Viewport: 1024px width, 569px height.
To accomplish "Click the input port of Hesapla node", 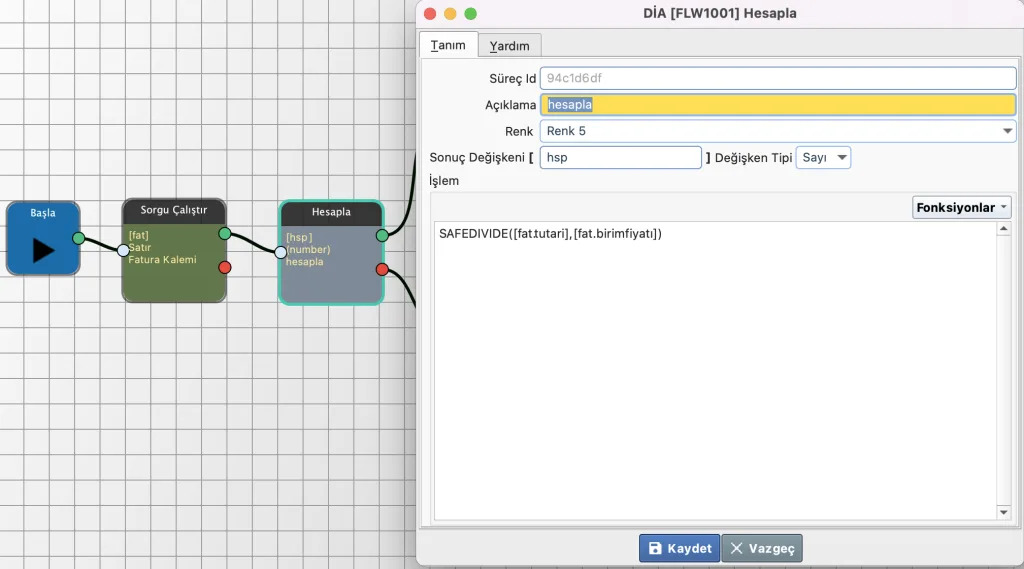I will pyautogui.click(x=281, y=252).
